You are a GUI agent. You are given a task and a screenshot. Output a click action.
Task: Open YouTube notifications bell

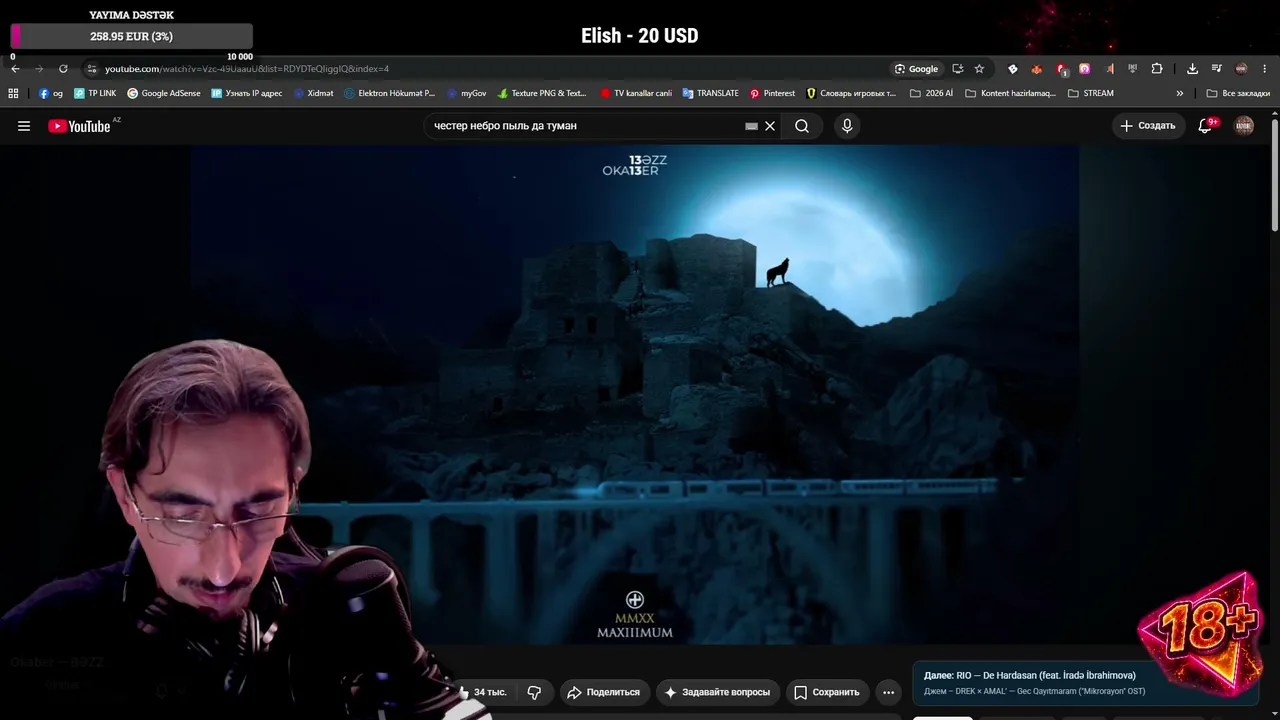coord(1206,126)
